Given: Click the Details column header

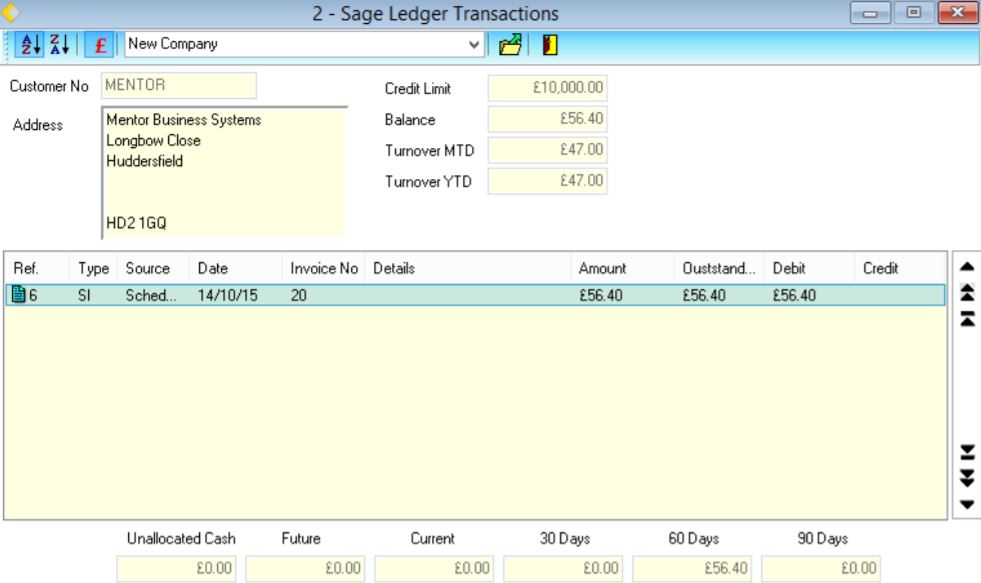Looking at the screenshot, I should tap(468, 268).
